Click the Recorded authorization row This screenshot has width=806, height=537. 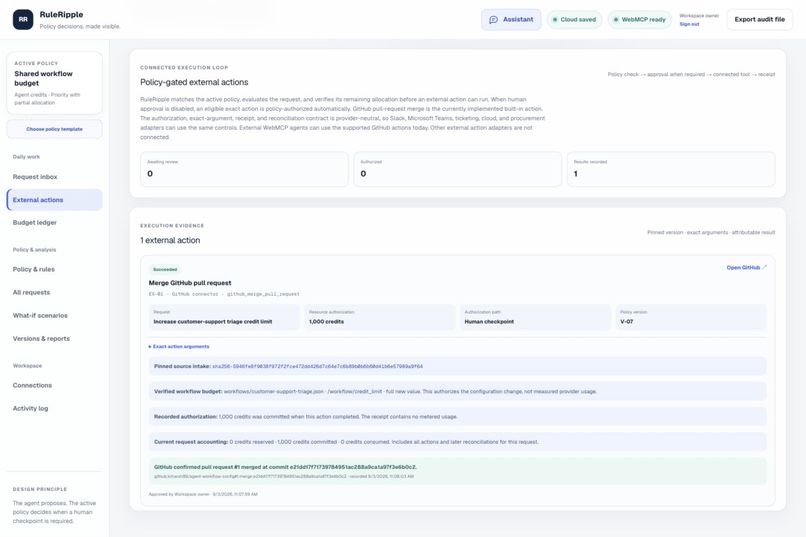(x=457, y=417)
